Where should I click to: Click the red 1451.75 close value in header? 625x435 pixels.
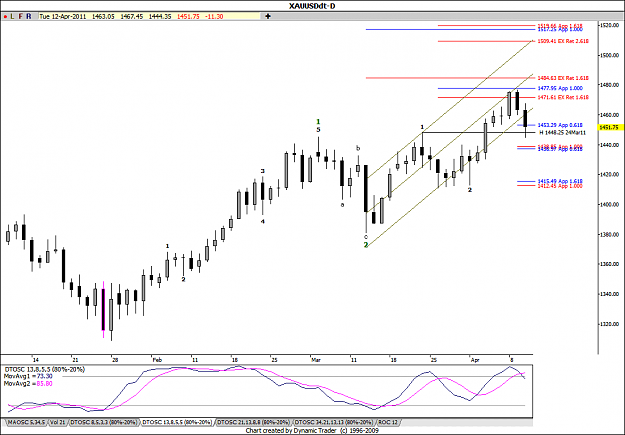coord(188,16)
